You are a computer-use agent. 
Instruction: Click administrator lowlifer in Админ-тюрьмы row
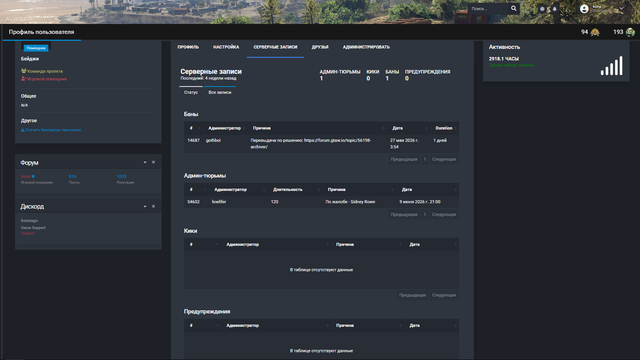point(219,202)
